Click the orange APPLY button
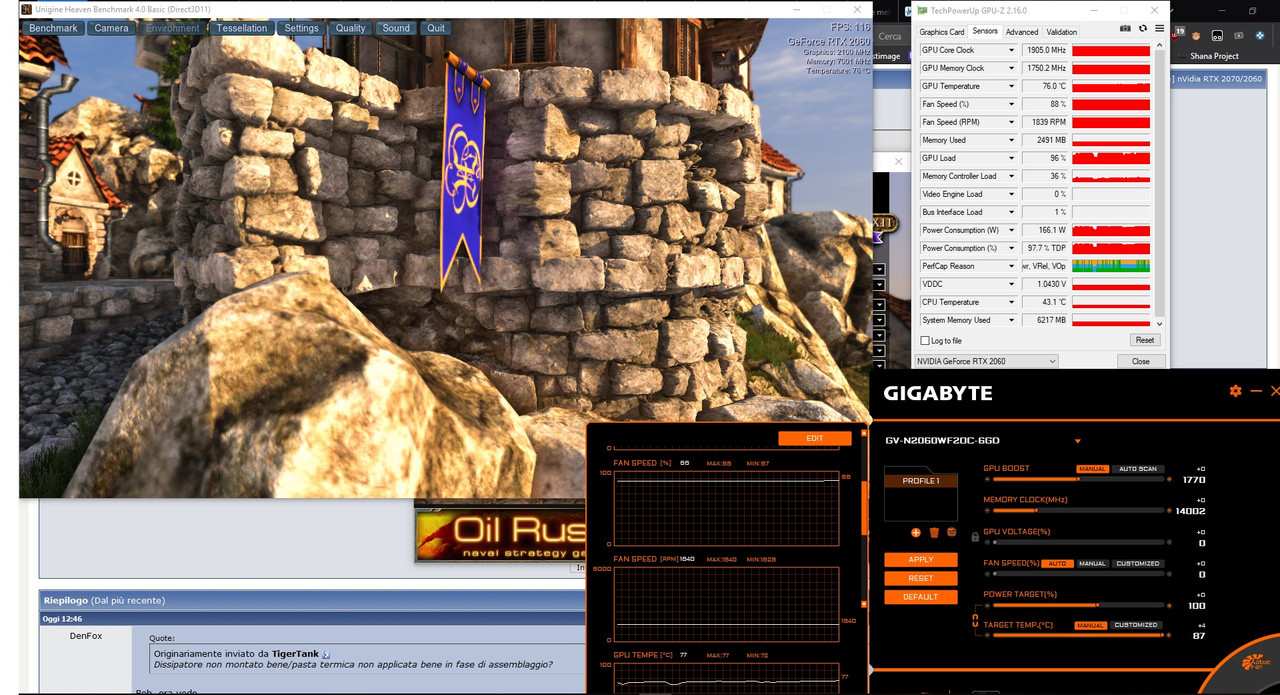This screenshot has width=1280, height=695. (921, 559)
